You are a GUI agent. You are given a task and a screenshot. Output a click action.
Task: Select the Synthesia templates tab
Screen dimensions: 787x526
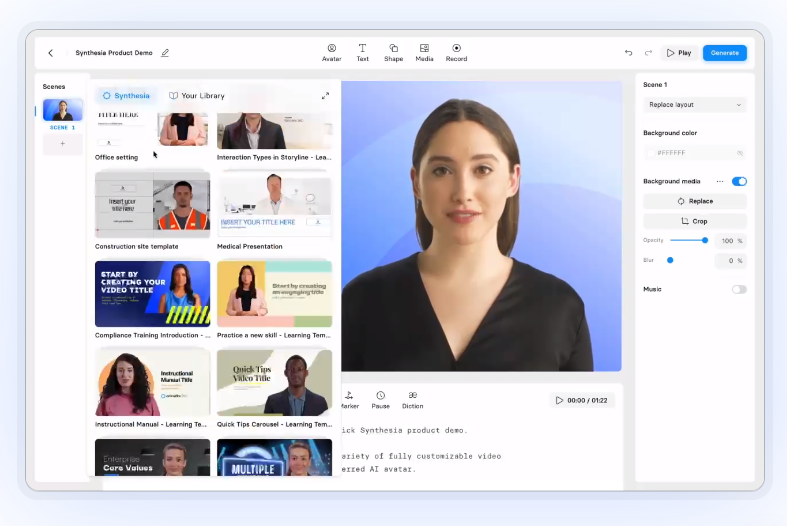pyautogui.click(x=126, y=96)
